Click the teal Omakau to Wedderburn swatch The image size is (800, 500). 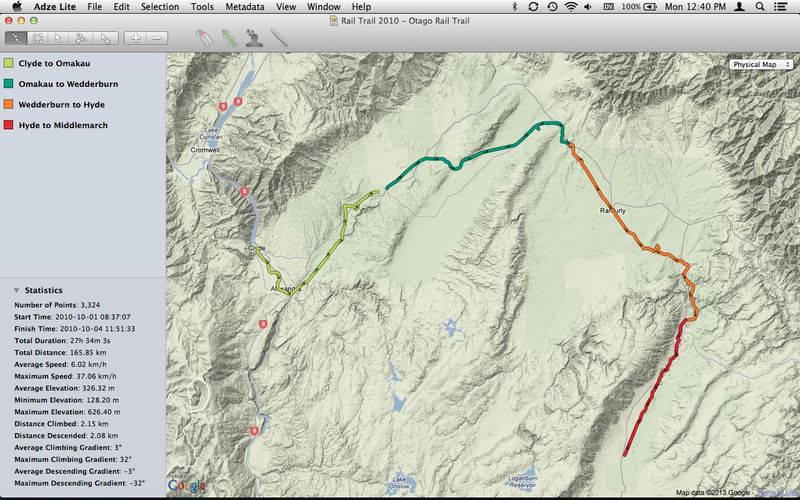tap(9, 84)
